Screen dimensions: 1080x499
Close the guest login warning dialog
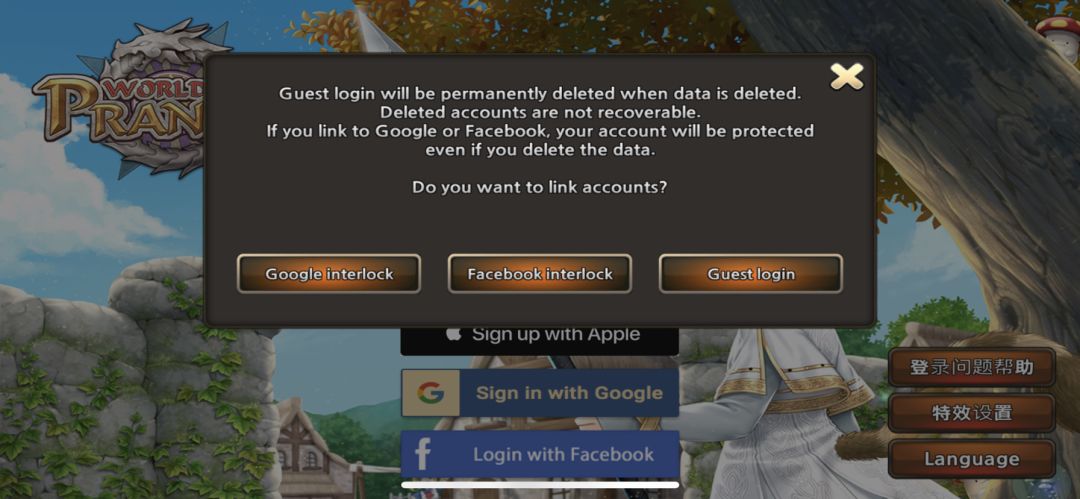tap(847, 77)
